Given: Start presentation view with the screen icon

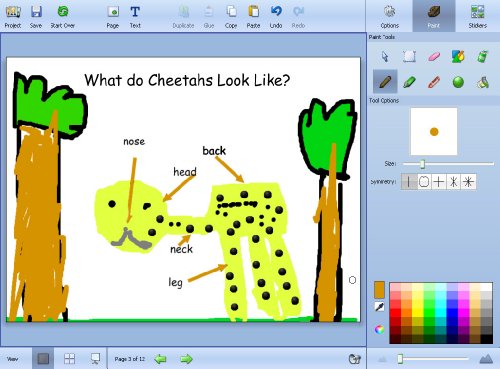Looking at the screenshot, I should click(x=95, y=359).
